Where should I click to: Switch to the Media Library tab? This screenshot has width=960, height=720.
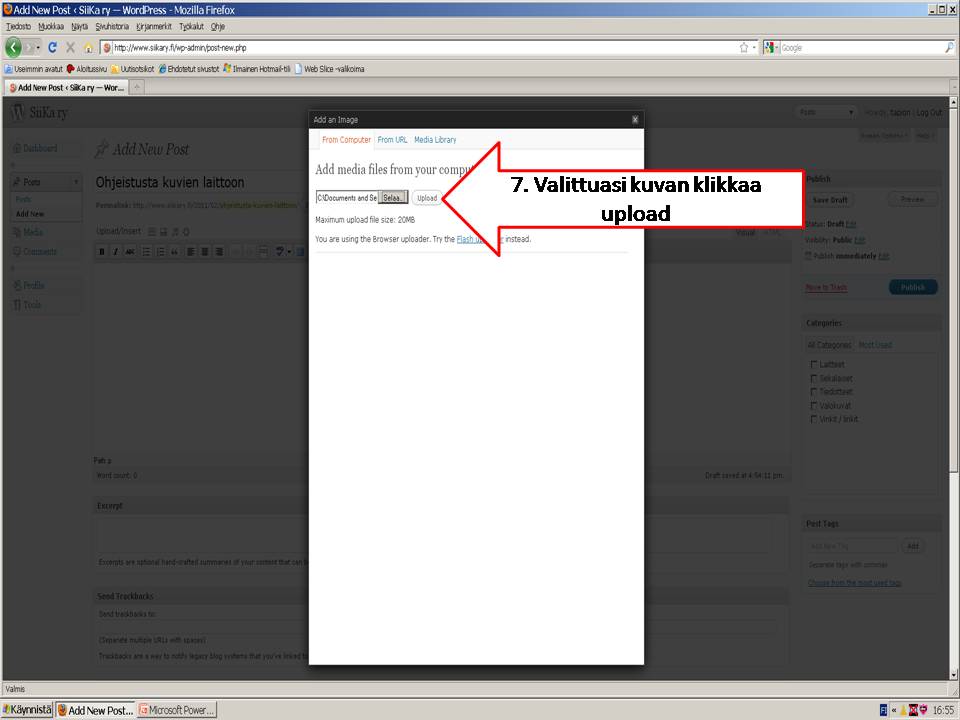435,140
